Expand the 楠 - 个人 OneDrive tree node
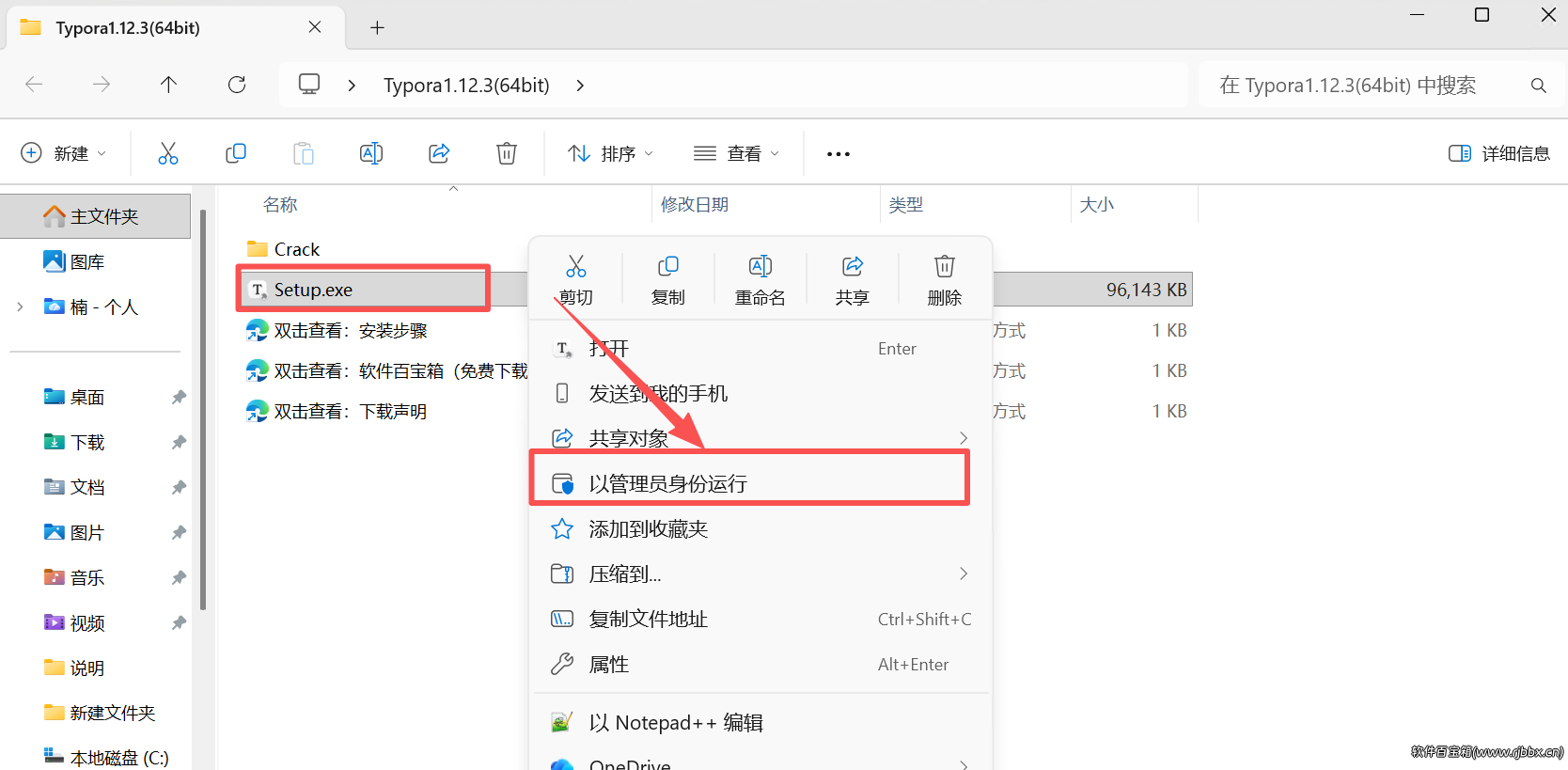Screen dimensions: 1568x770 20,306
